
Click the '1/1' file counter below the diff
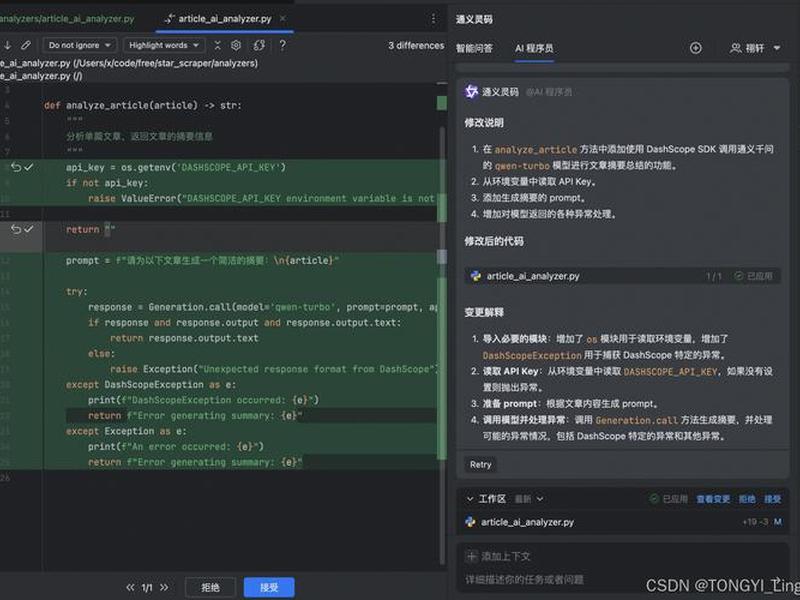[x=147, y=588]
